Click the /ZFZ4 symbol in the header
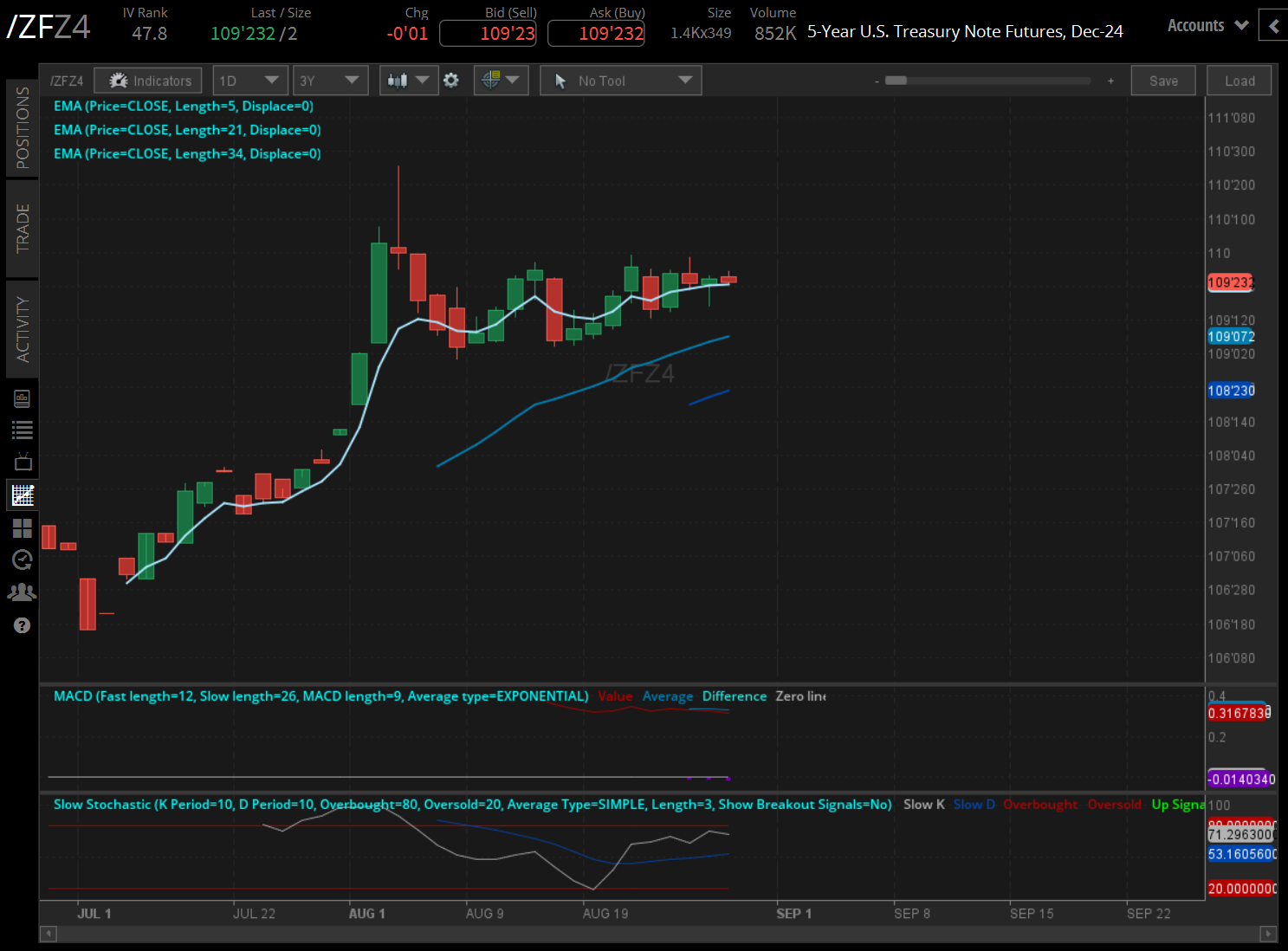 [x=49, y=27]
